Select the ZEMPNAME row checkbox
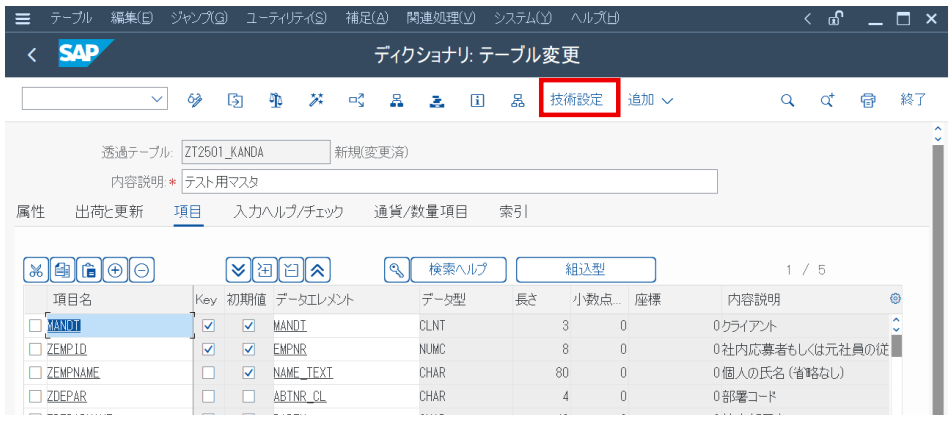The image size is (950, 432). click(x=35, y=373)
